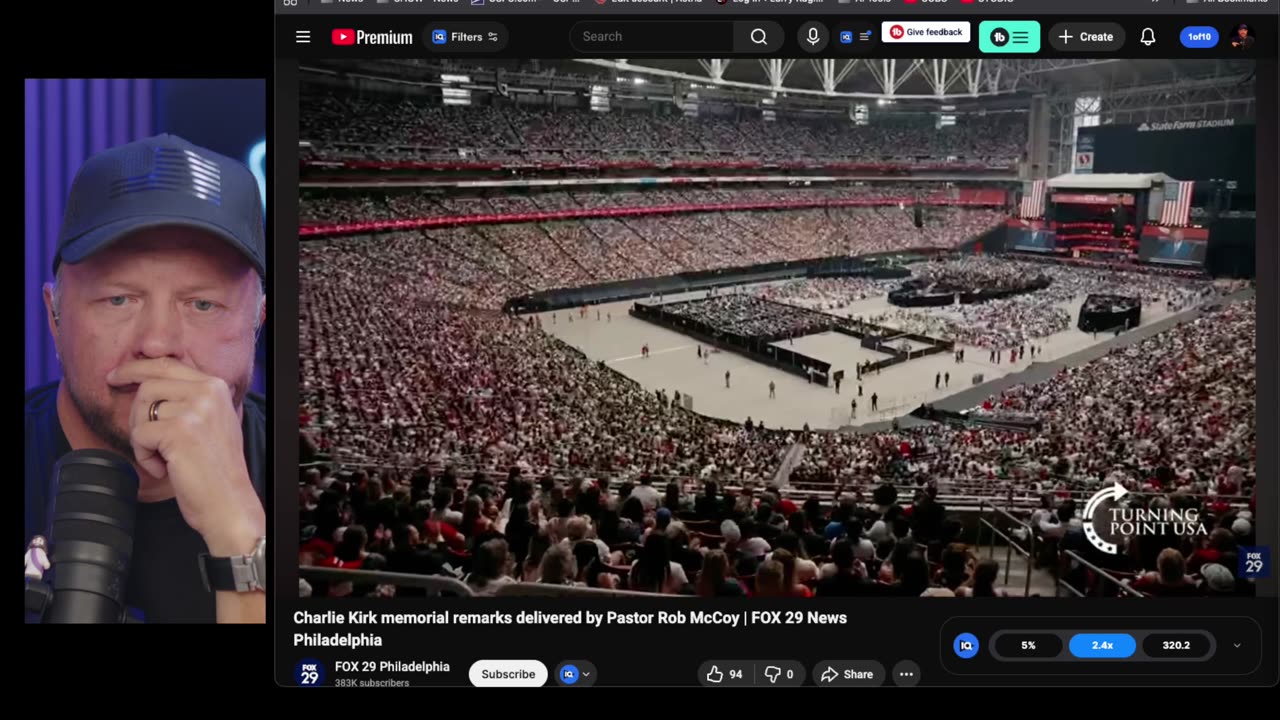Expand vidIQ dropdown next to Subscribe
This screenshot has width=1280, height=720.
point(576,674)
